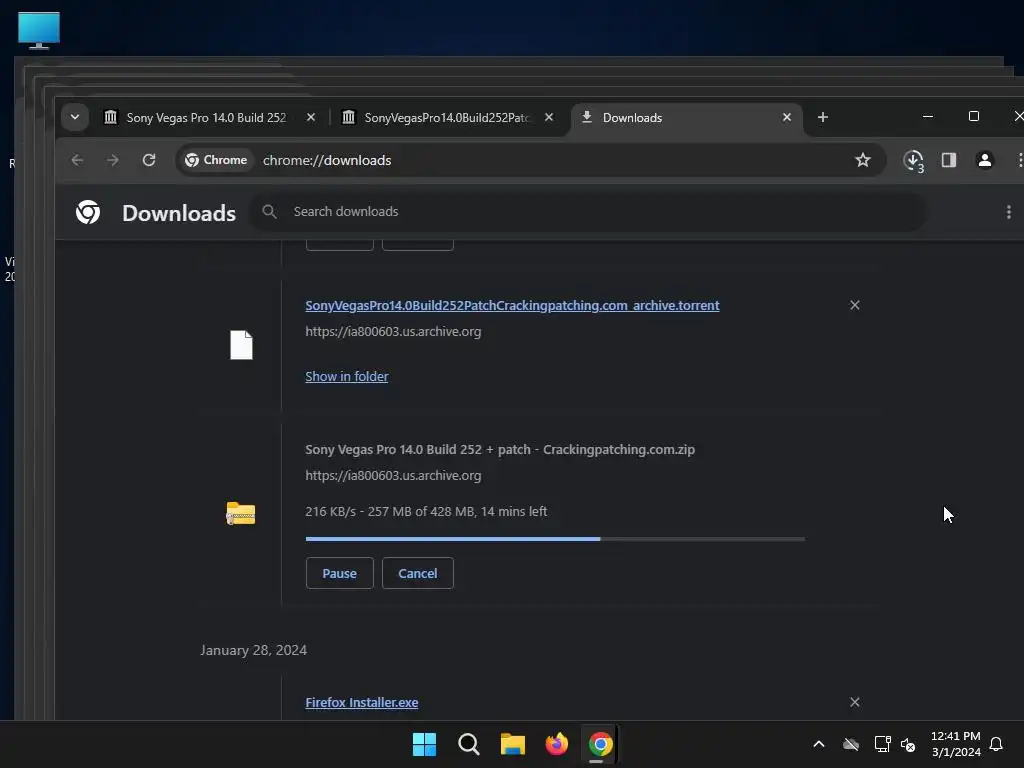
Task: Click the muted volume tray icon
Action: pyautogui.click(x=908, y=744)
